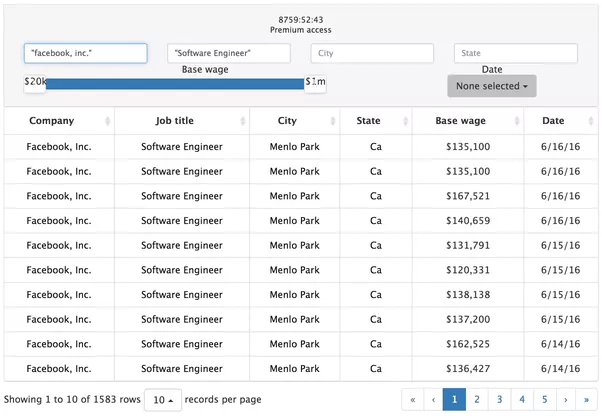Click Software Engineer in the $138,138 row

(182, 295)
